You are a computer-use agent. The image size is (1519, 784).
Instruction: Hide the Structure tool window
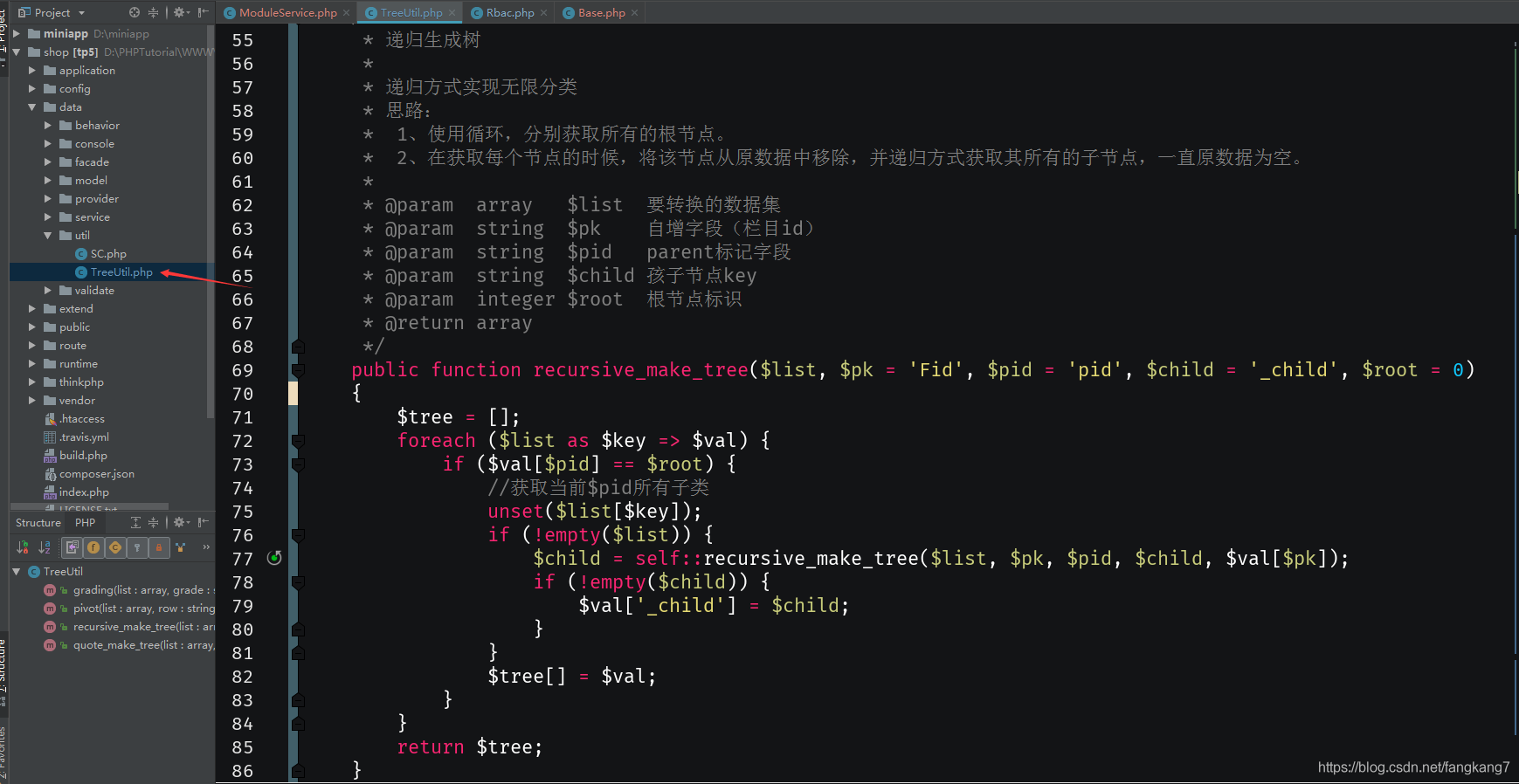(x=204, y=522)
